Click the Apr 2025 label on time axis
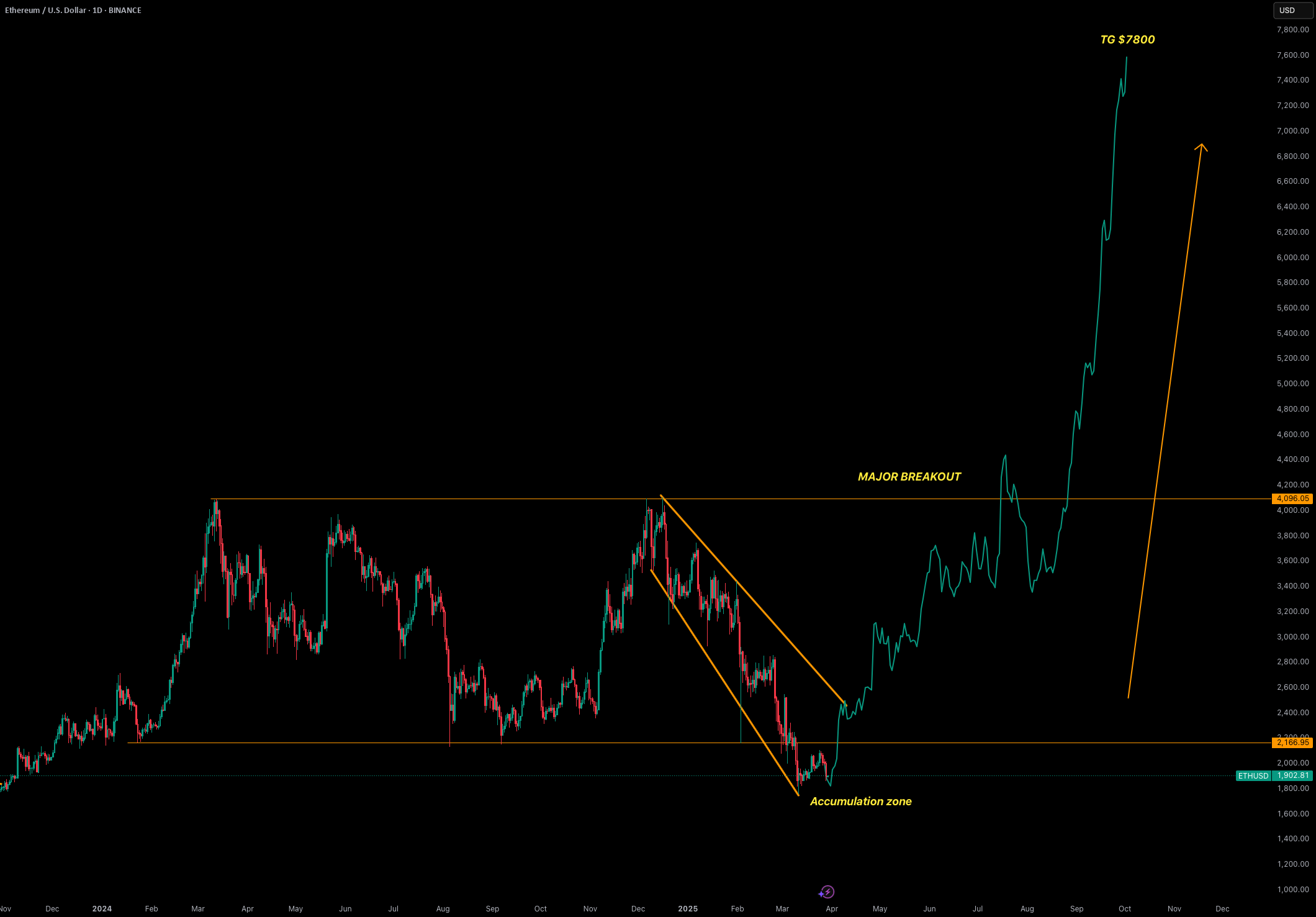This screenshot has height=917, width=1316. pos(832,909)
